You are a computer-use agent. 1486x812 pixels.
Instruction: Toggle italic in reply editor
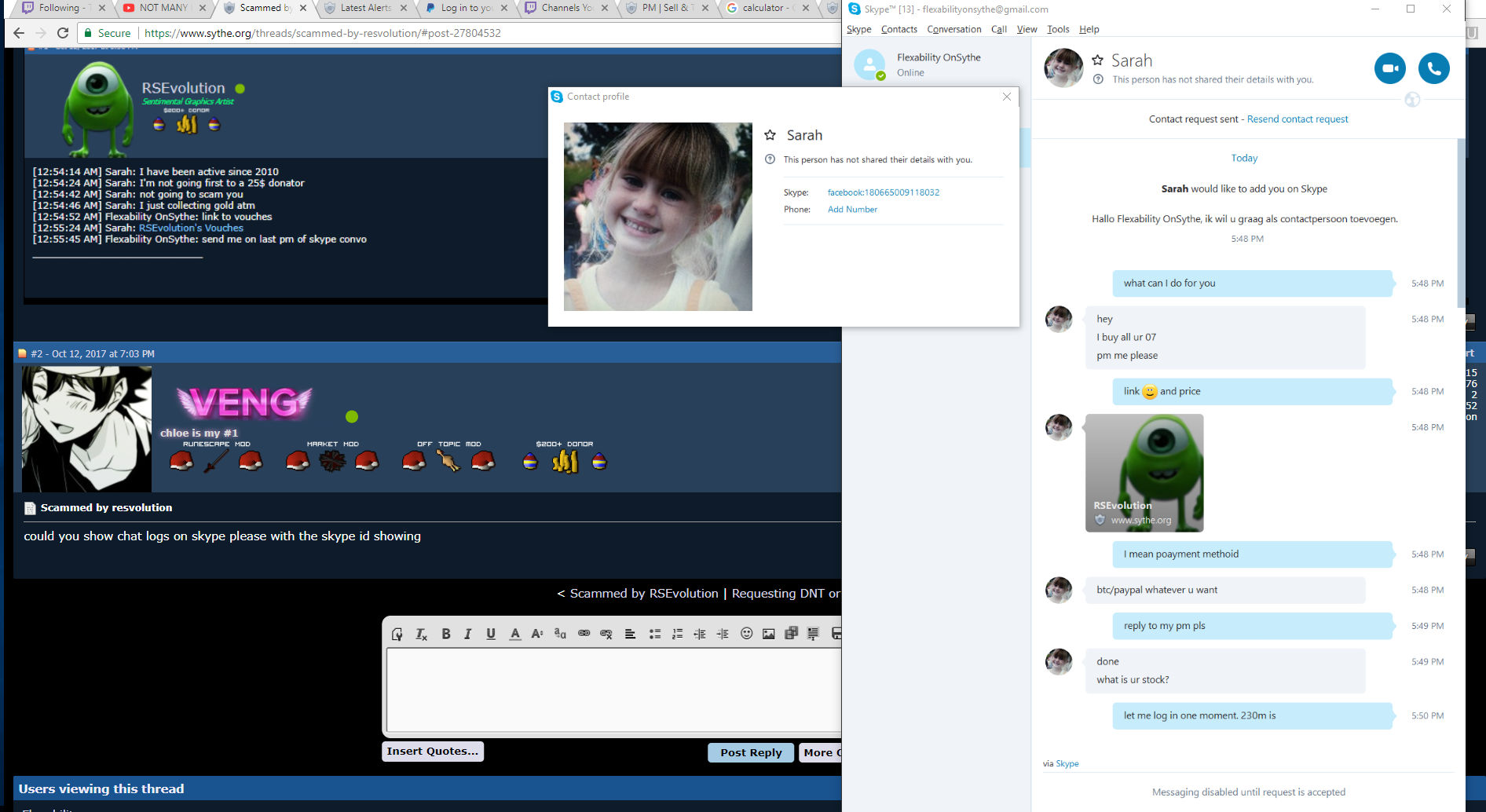click(x=468, y=634)
